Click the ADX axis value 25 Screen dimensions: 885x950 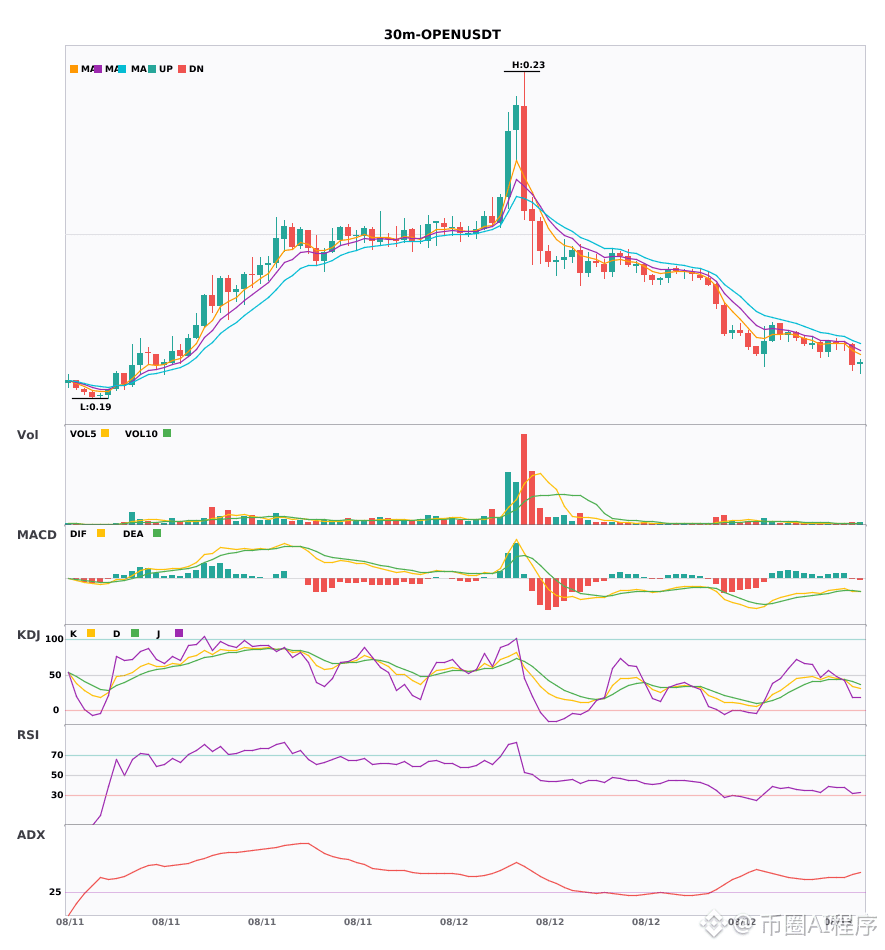point(55,892)
